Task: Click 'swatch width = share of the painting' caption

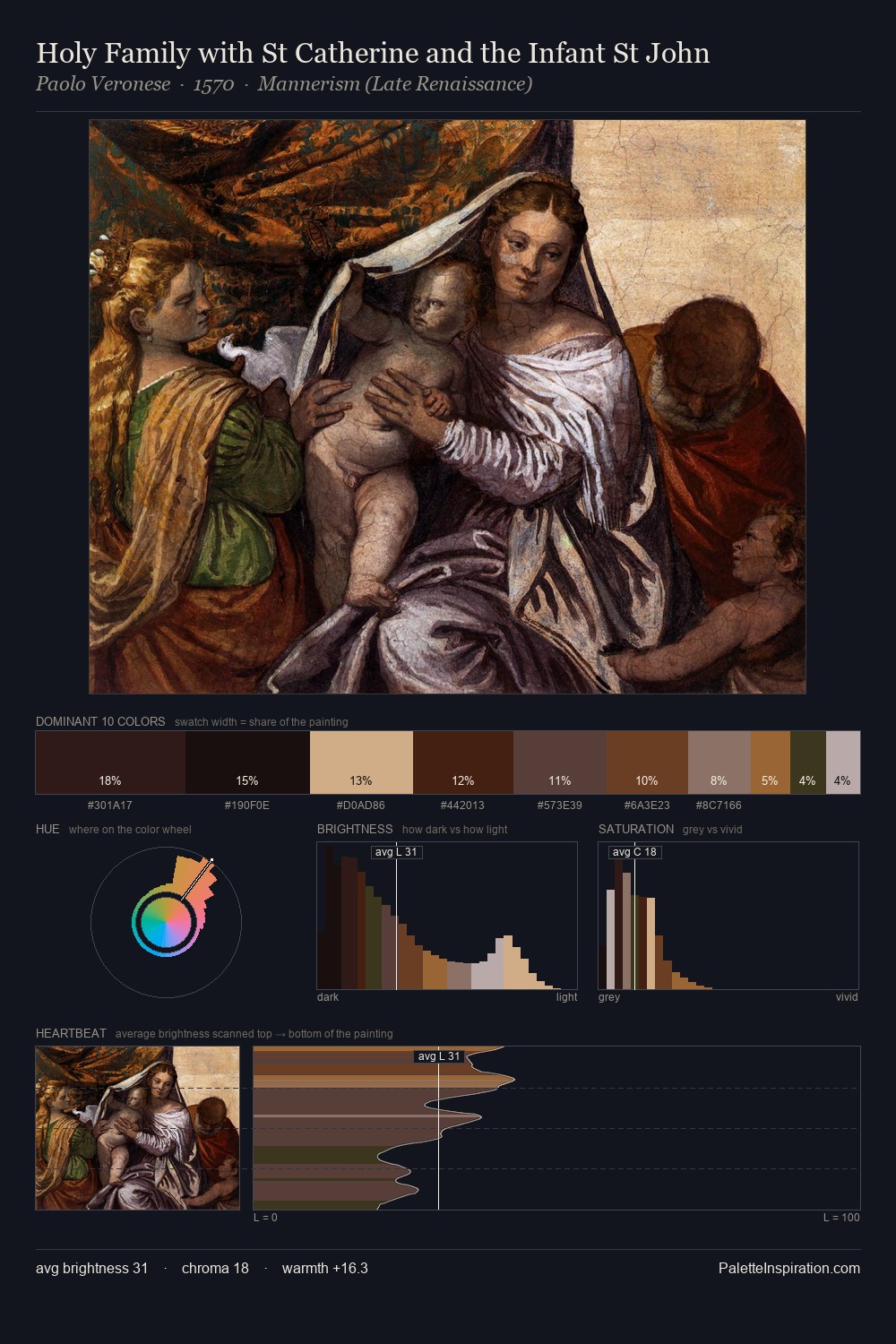Action: click(262, 722)
